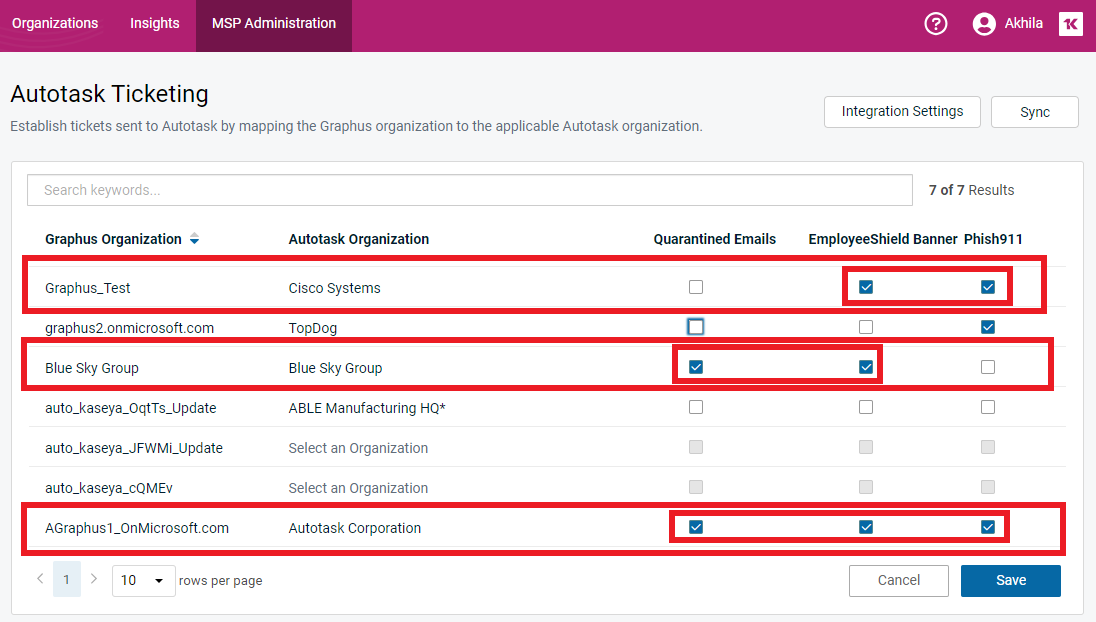Click the Kaseya logo icon
The width and height of the screenshot is (1096, 622).
click(x=1070, y=24)
